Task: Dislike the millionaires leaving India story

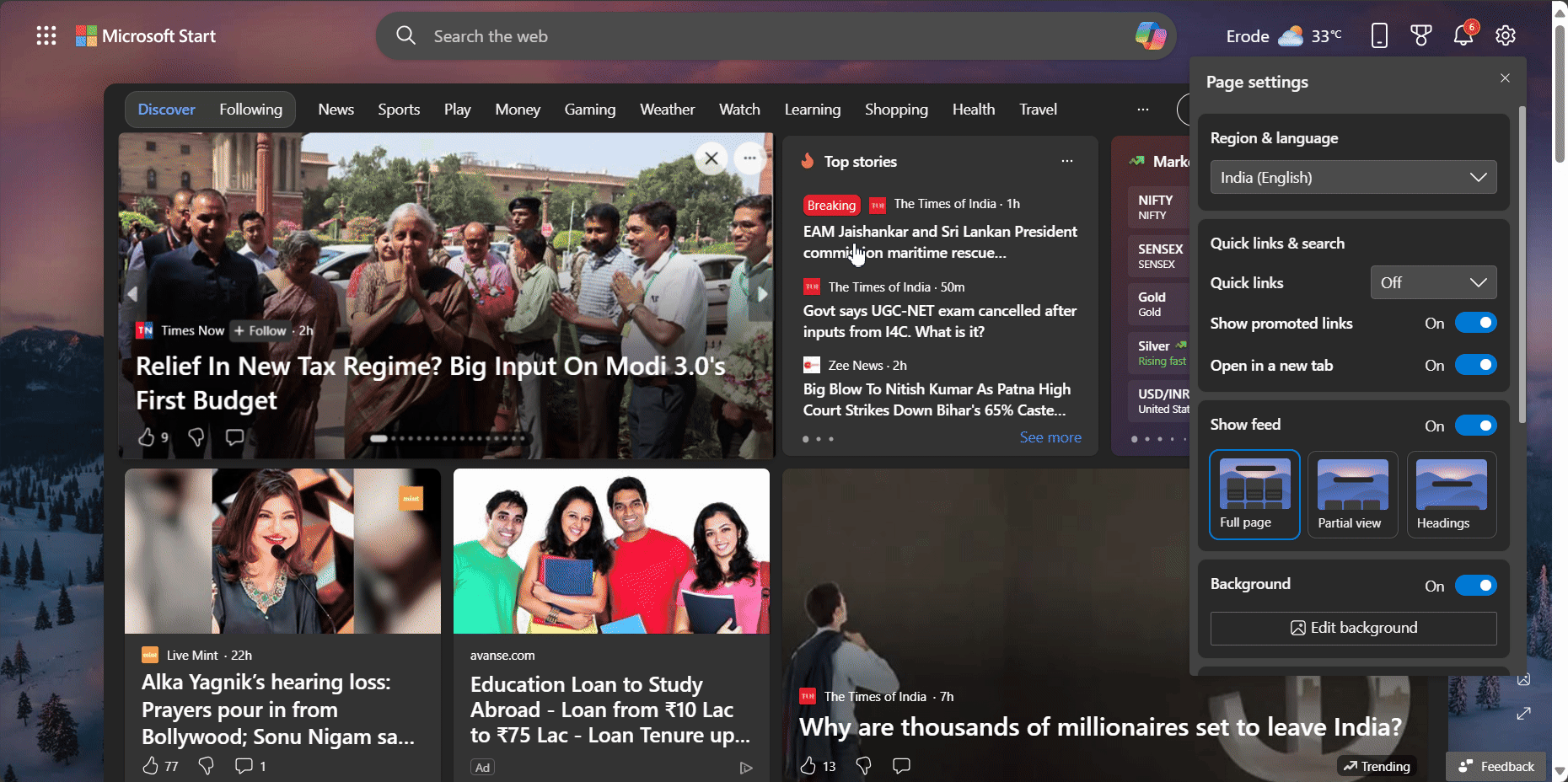Action: 863,765
